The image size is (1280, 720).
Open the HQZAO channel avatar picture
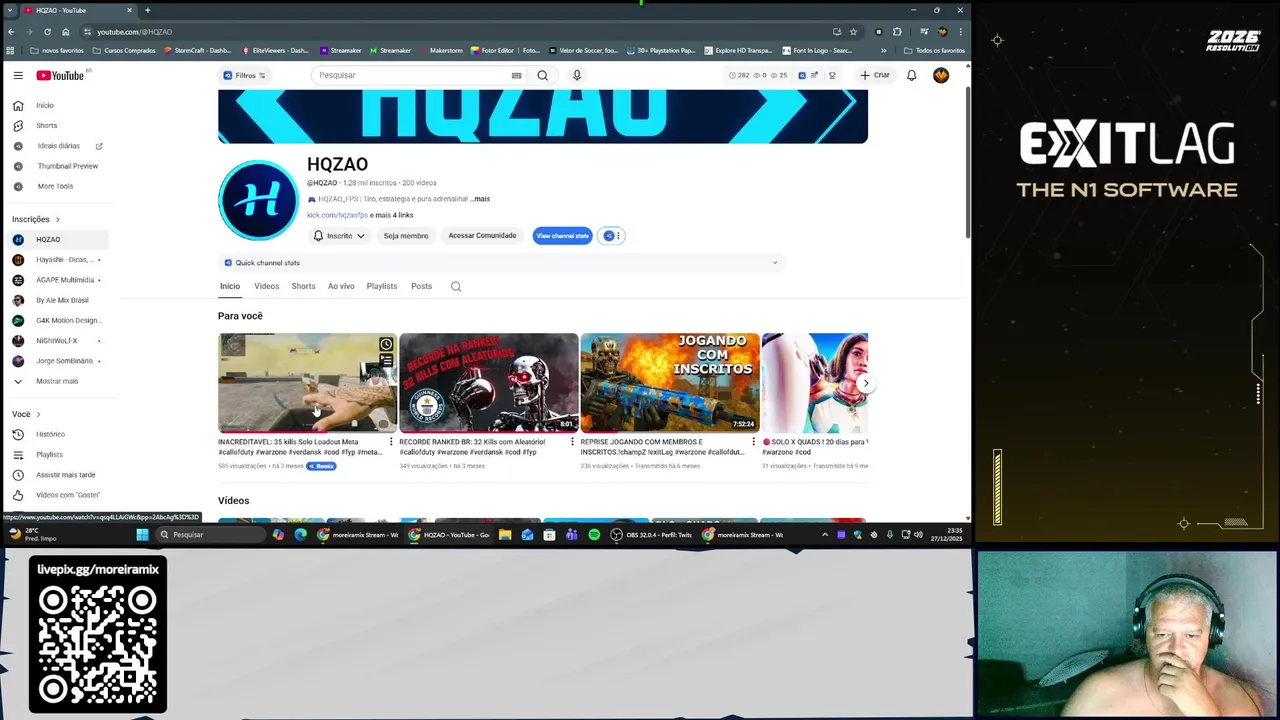tap(258, 200)
